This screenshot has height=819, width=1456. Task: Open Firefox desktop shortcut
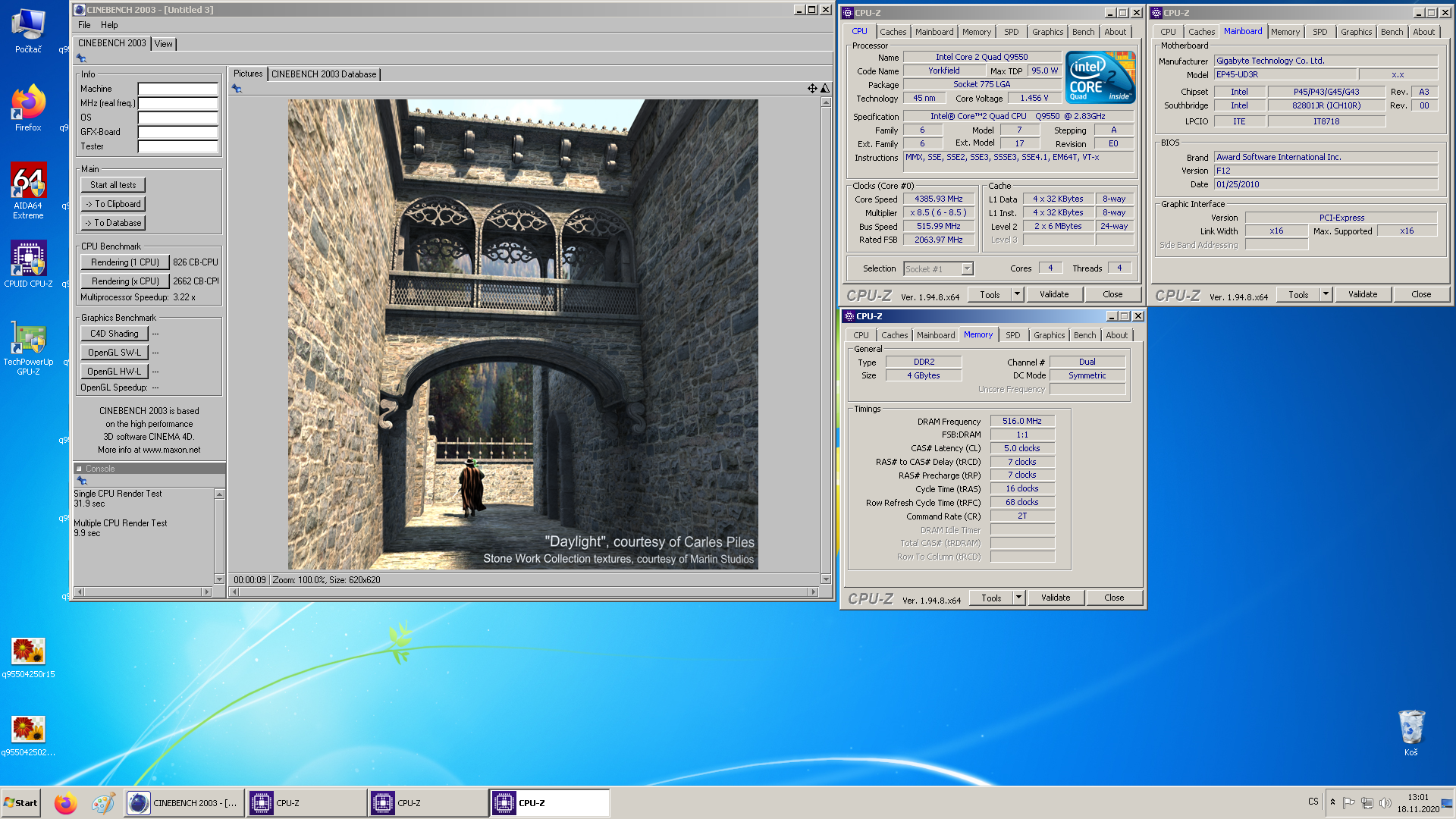coord(28,108)
